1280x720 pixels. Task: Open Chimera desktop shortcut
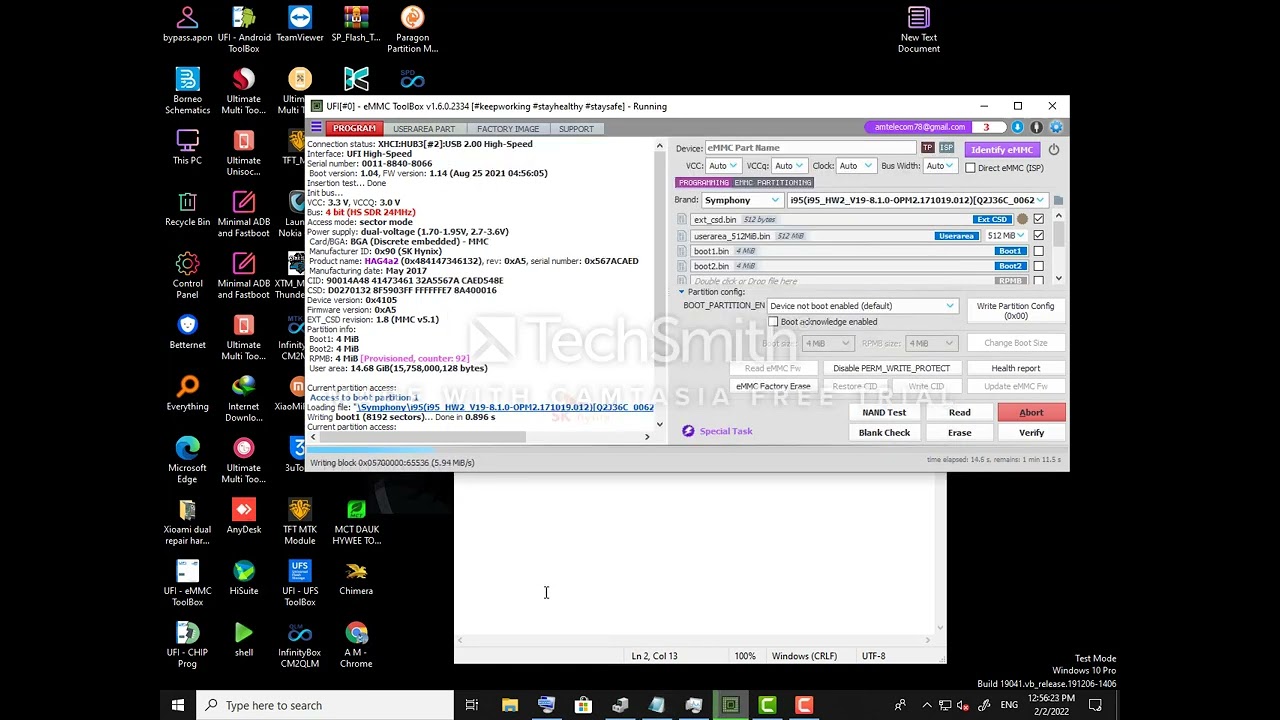point(356,578)
